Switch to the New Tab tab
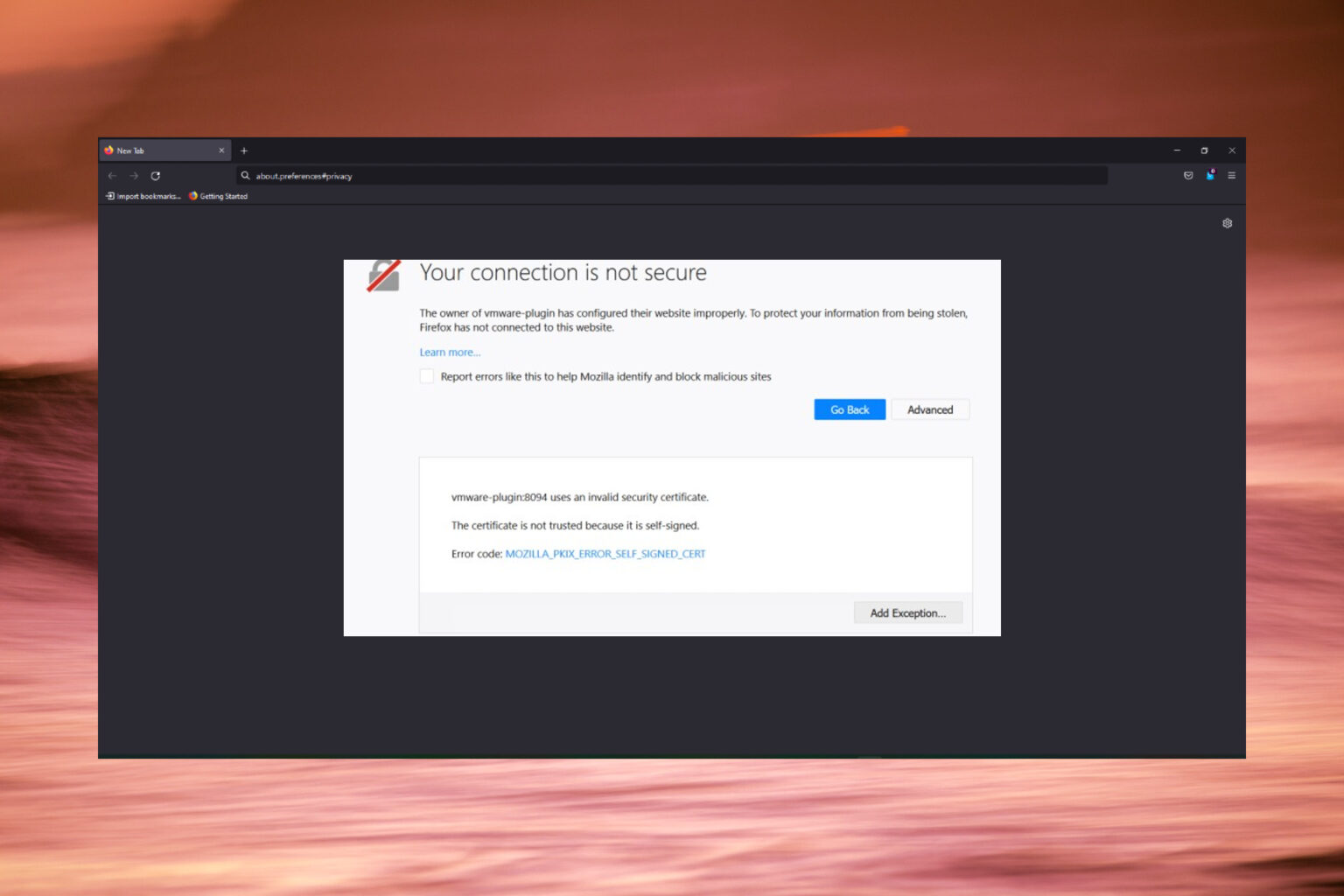This screenshot has width=1344, height=896. coord(157,150)
